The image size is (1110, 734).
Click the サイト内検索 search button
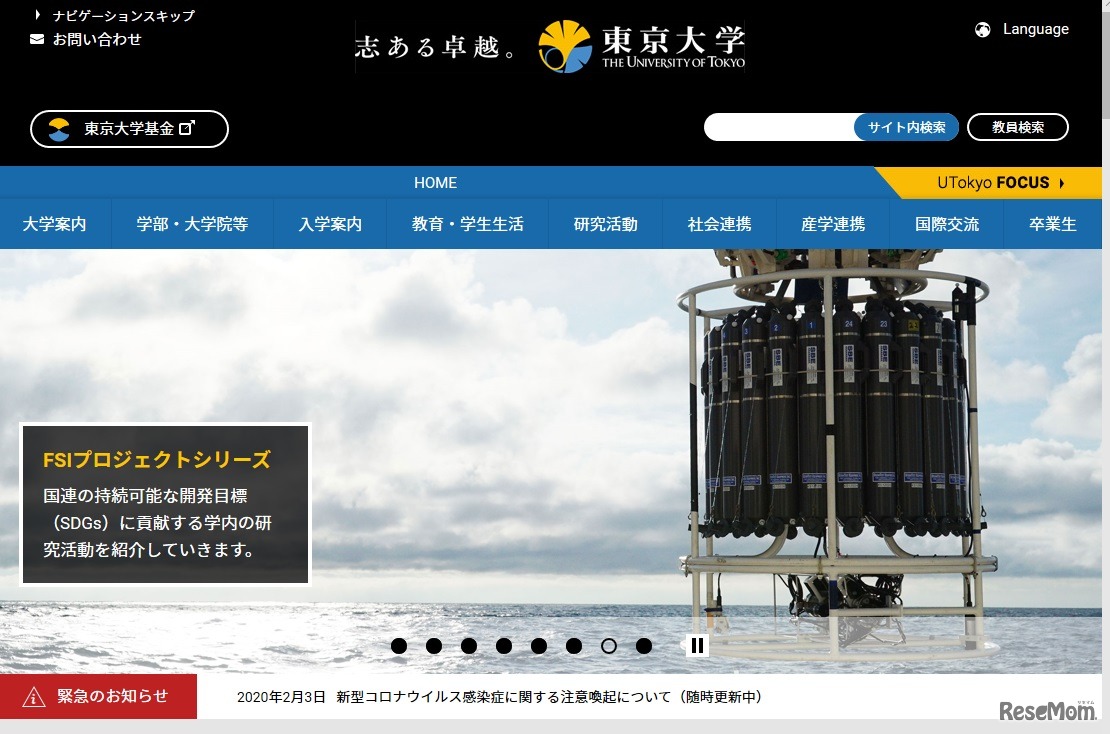pyautogui.click(x=906, y=127)
